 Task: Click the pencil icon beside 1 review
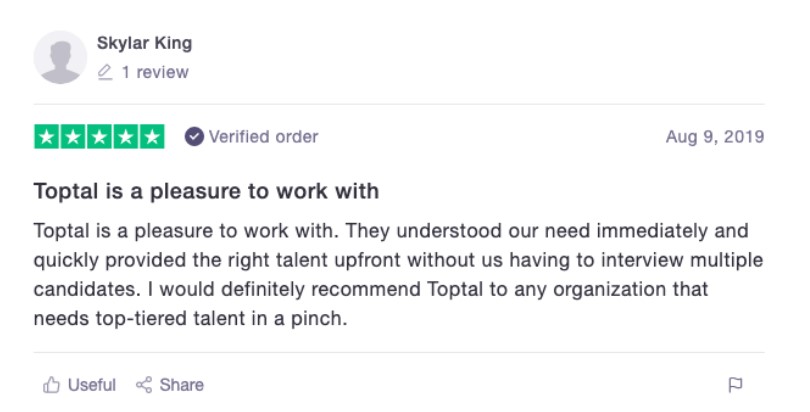pos(105,72)
